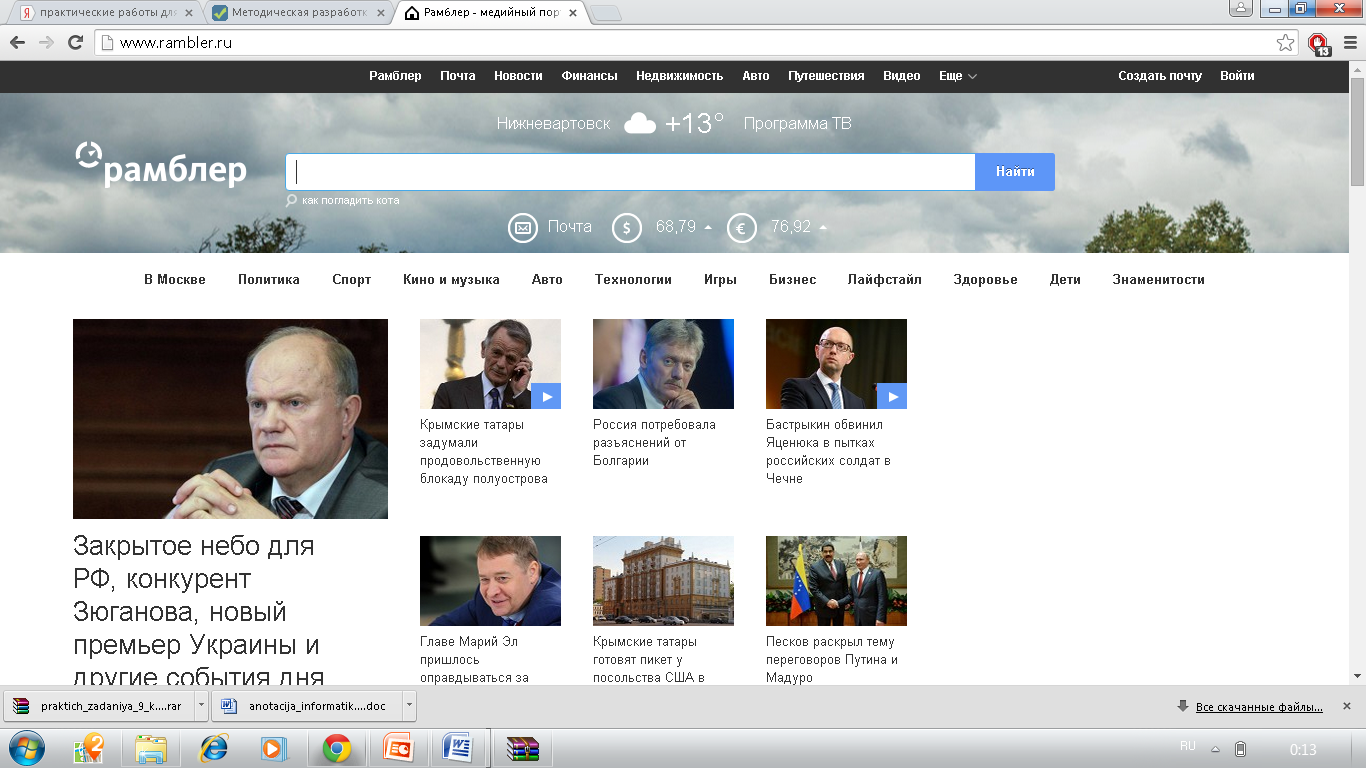Click the 0:13 clock in the tray
The image size is (1366, 768).
[1303, 749]
